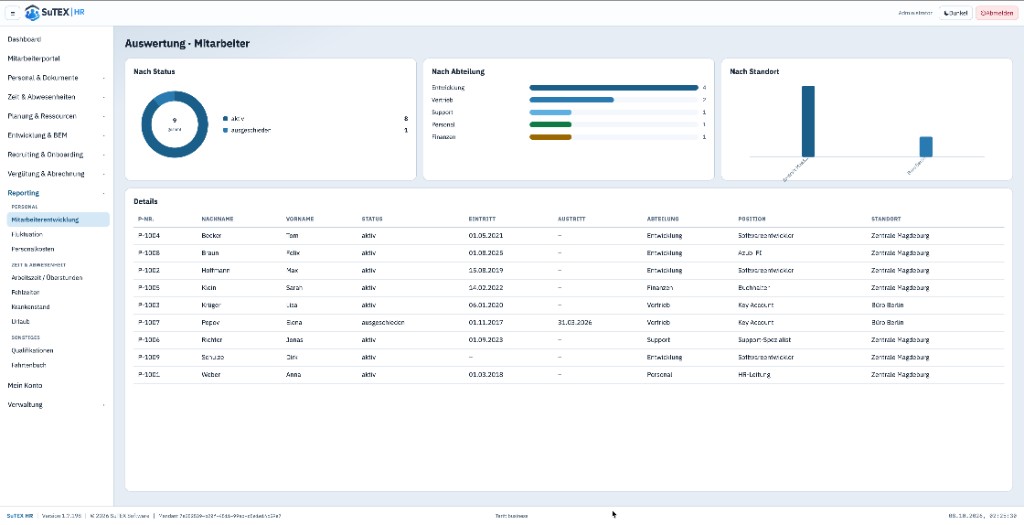Click the green Personal department bar
1024x525 pixels.
[x=551, y=125]
